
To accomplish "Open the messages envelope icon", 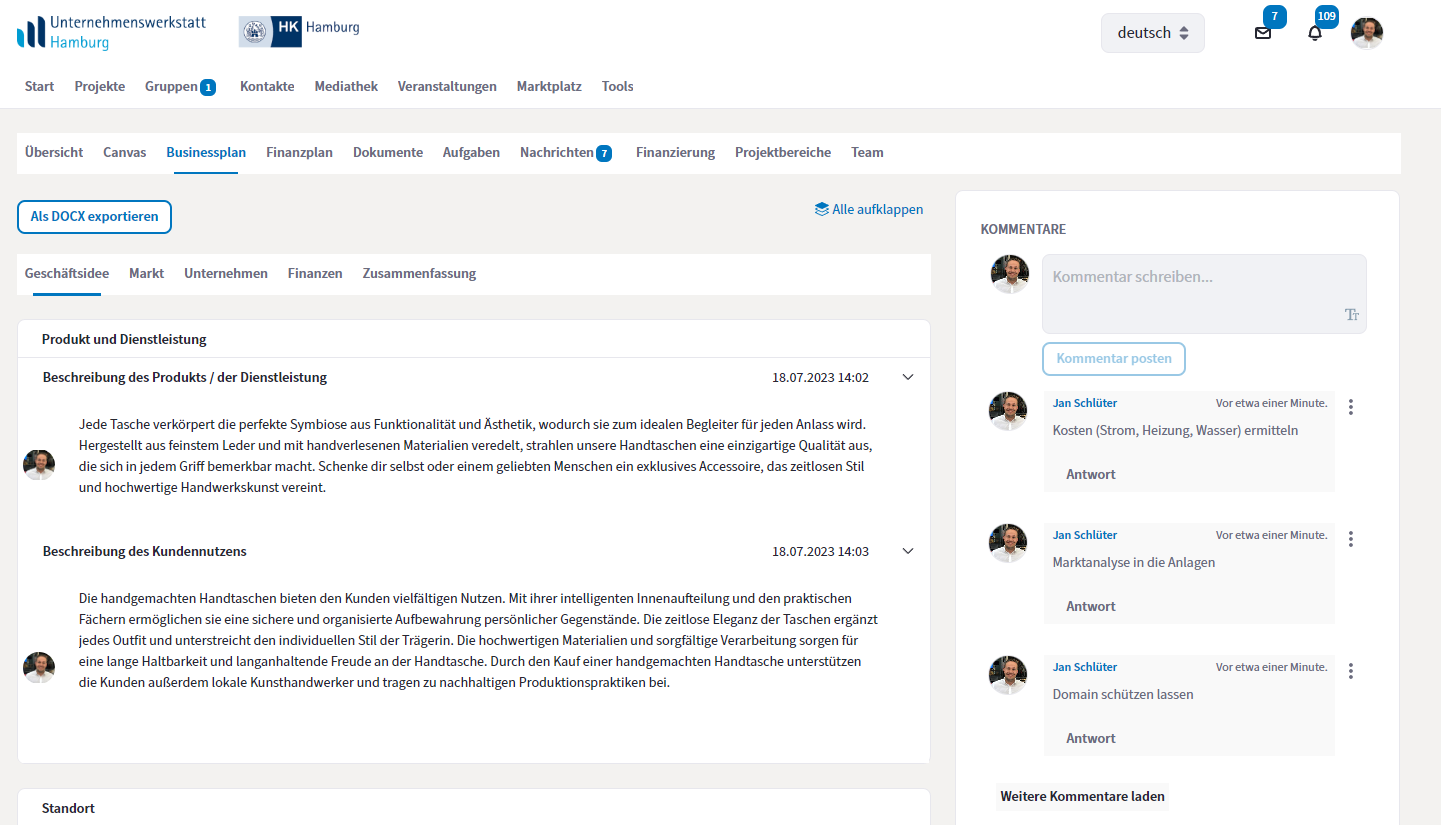I will [1263, 33].
